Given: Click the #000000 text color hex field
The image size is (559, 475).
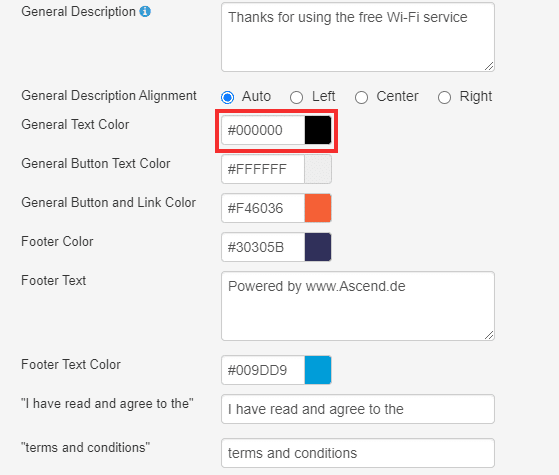Looking at the screenshot, I should (263, 130).
